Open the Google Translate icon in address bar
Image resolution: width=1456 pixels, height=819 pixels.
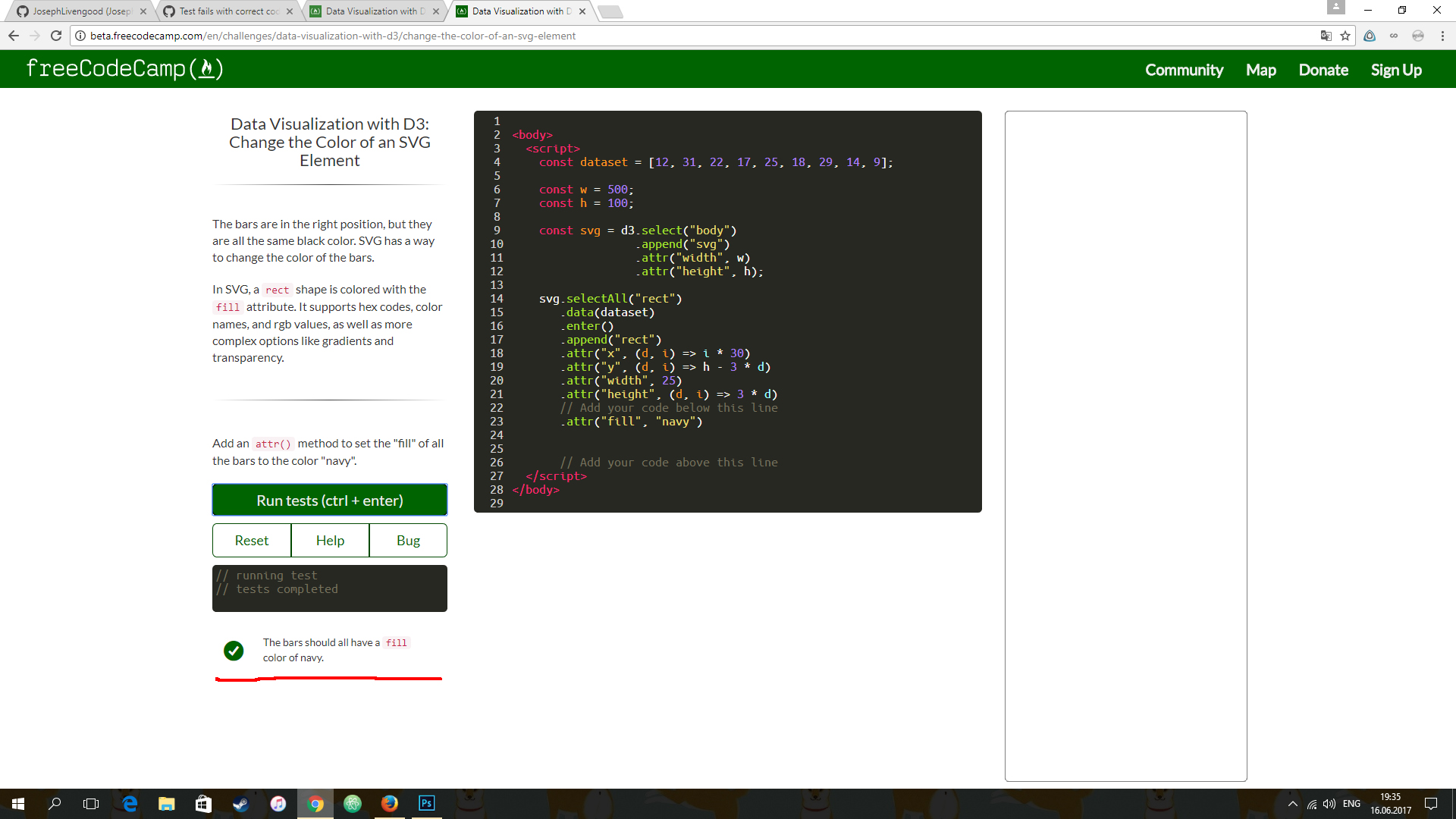[1326, 36]
